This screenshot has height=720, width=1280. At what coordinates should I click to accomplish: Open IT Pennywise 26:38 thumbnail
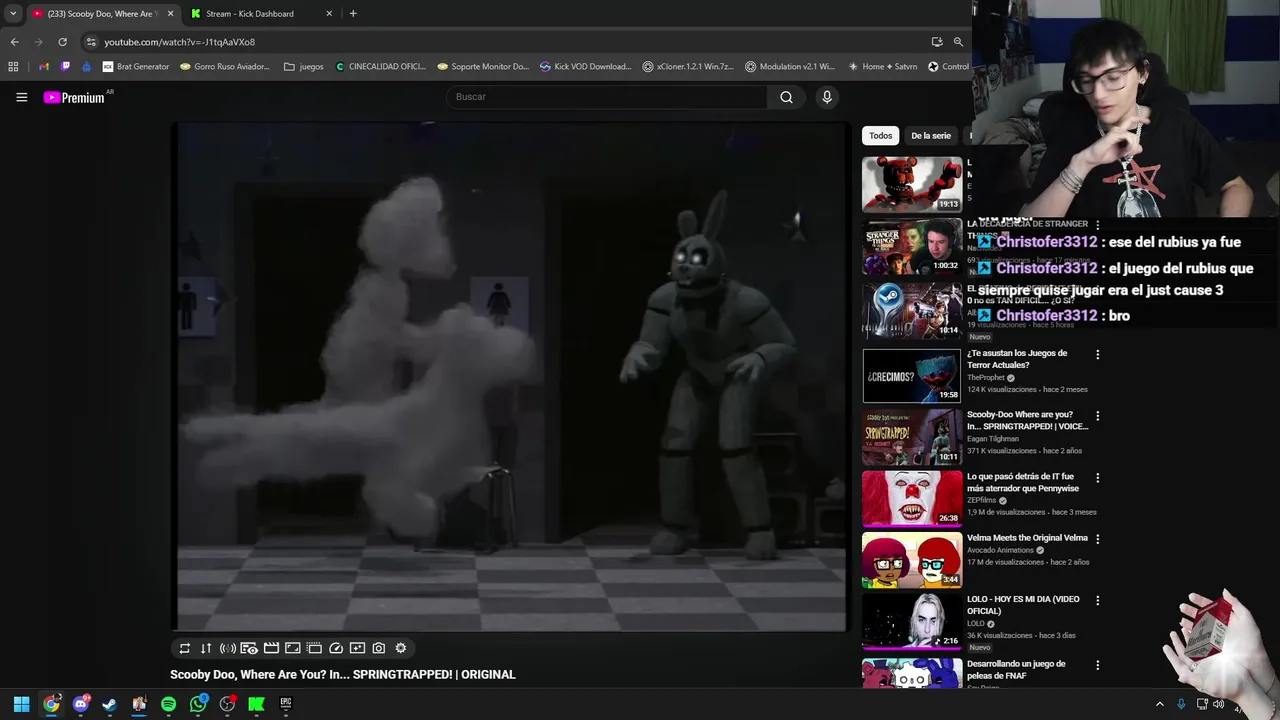tap(912, 498)
